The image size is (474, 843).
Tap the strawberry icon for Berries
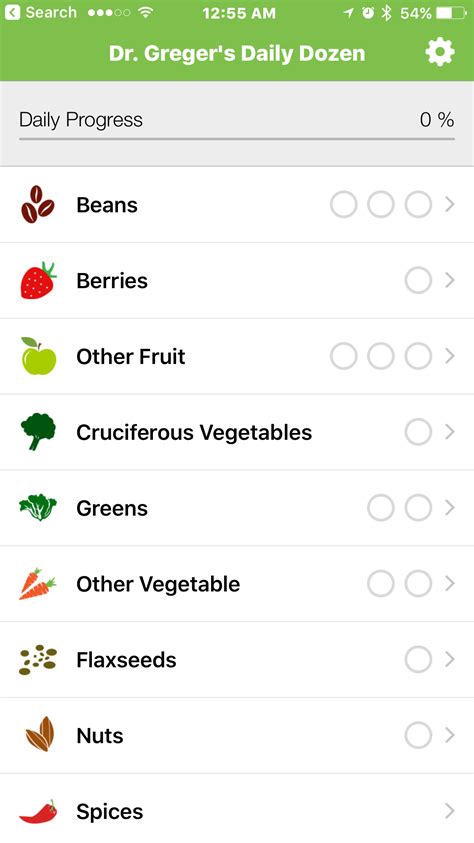pyautogui.click(x=38, y=280)
